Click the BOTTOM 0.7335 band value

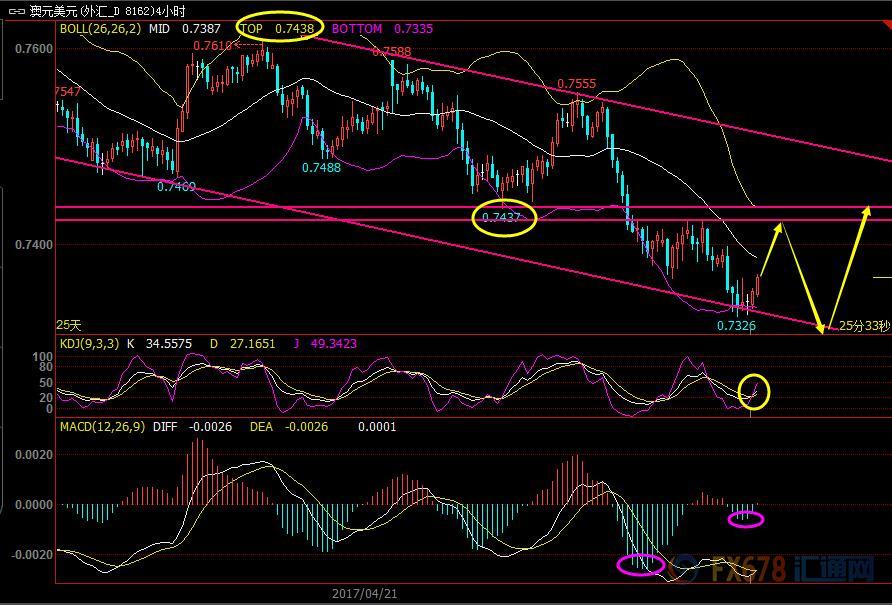point(382,29)
